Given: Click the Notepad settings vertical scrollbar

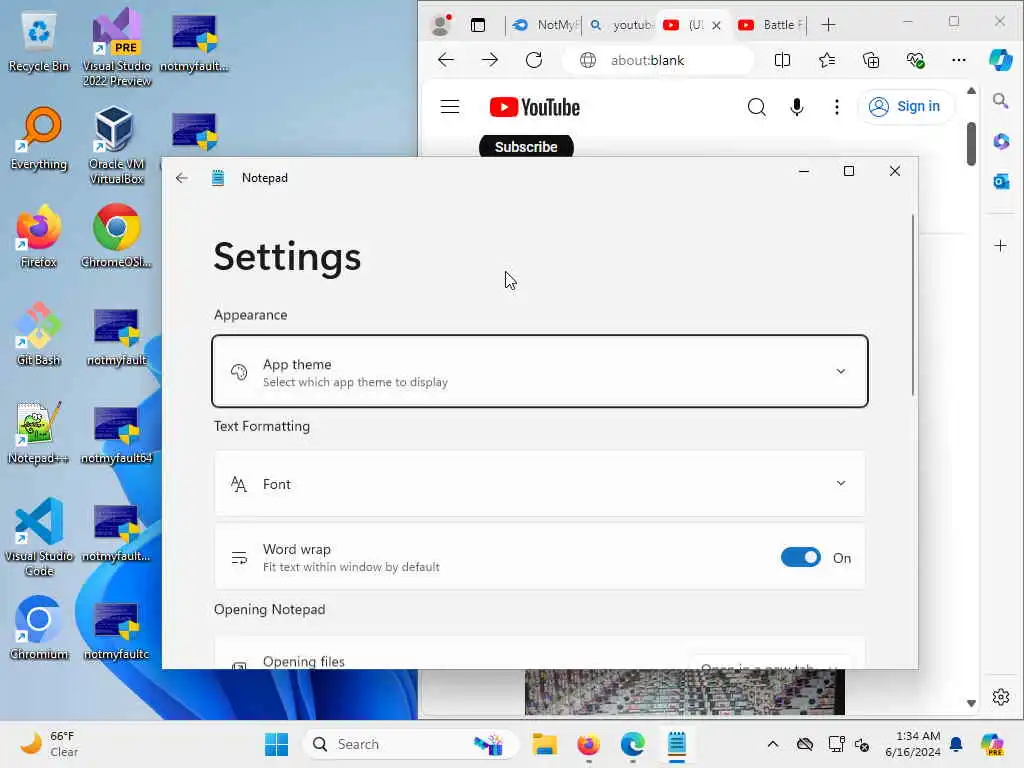Looking at the screenshot, I should (x=912, y=305).
